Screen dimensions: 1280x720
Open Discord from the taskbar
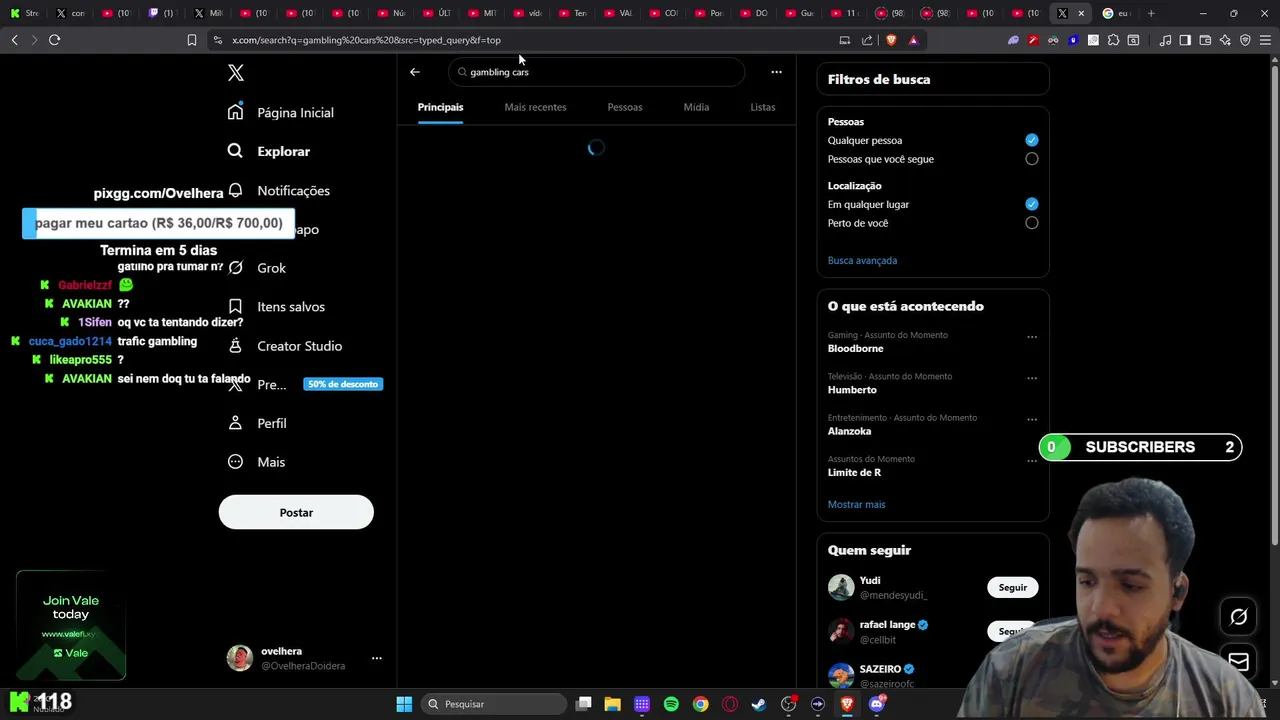(877, 704)
